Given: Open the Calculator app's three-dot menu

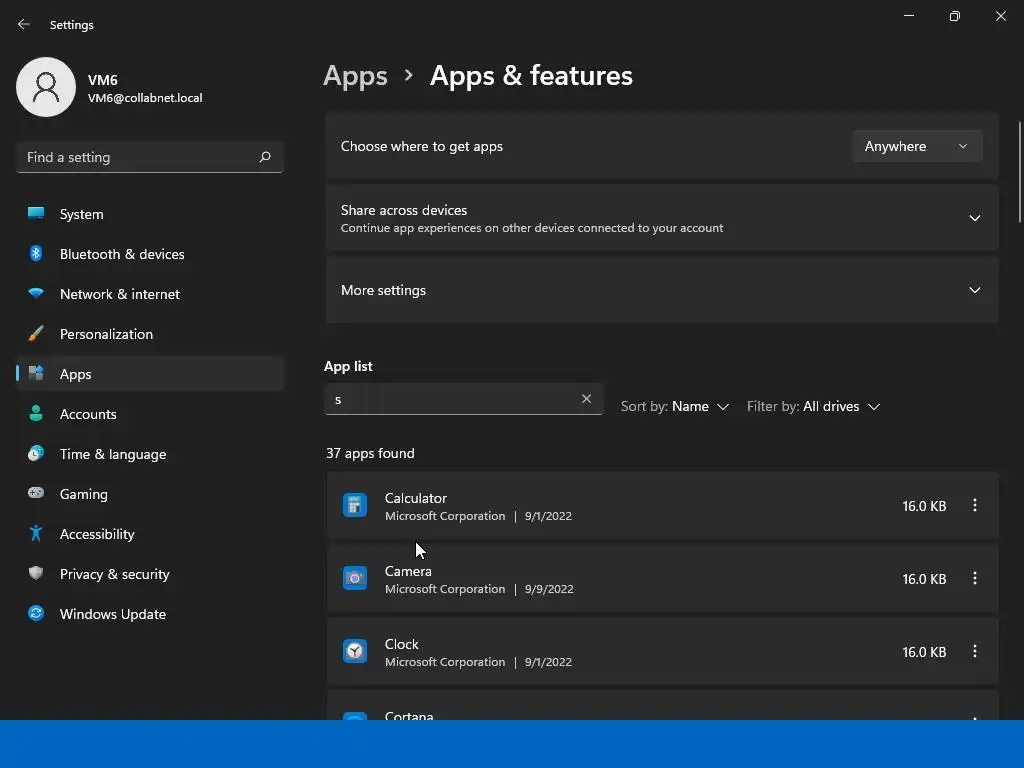Looking at the screenshot, I should point(975,506).
